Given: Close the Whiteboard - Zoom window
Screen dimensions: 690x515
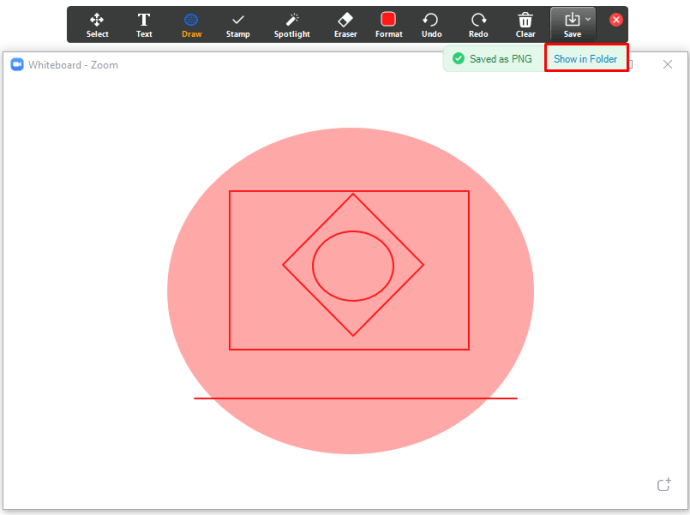Looking at the screenshot, I should coord(668,65).
